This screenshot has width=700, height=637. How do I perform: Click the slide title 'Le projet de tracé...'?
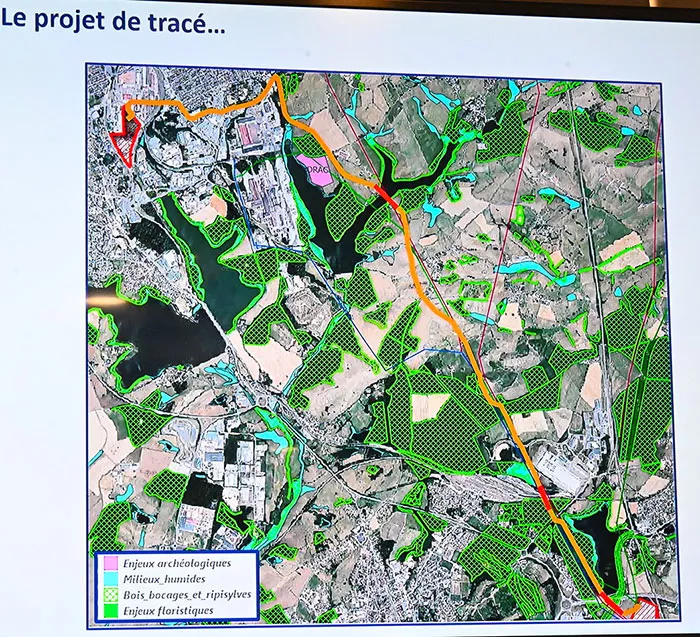113,21
